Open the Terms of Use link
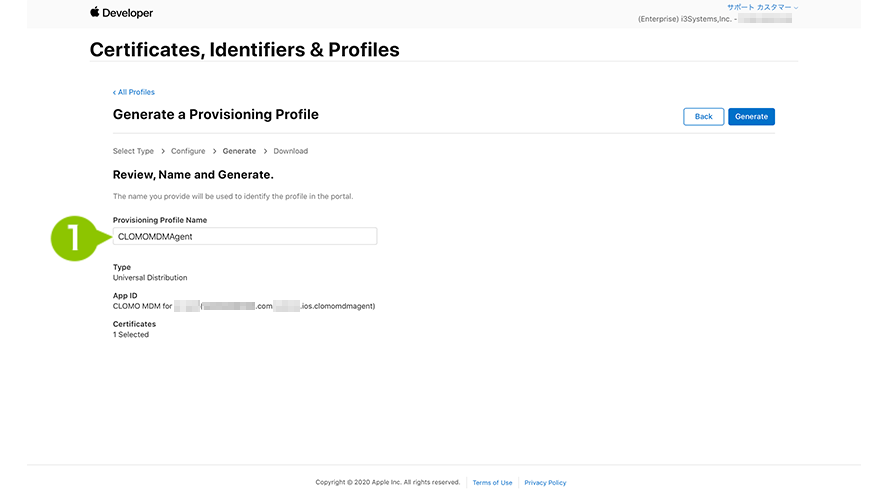Screen dimensions: 889x500 (492, 483)
